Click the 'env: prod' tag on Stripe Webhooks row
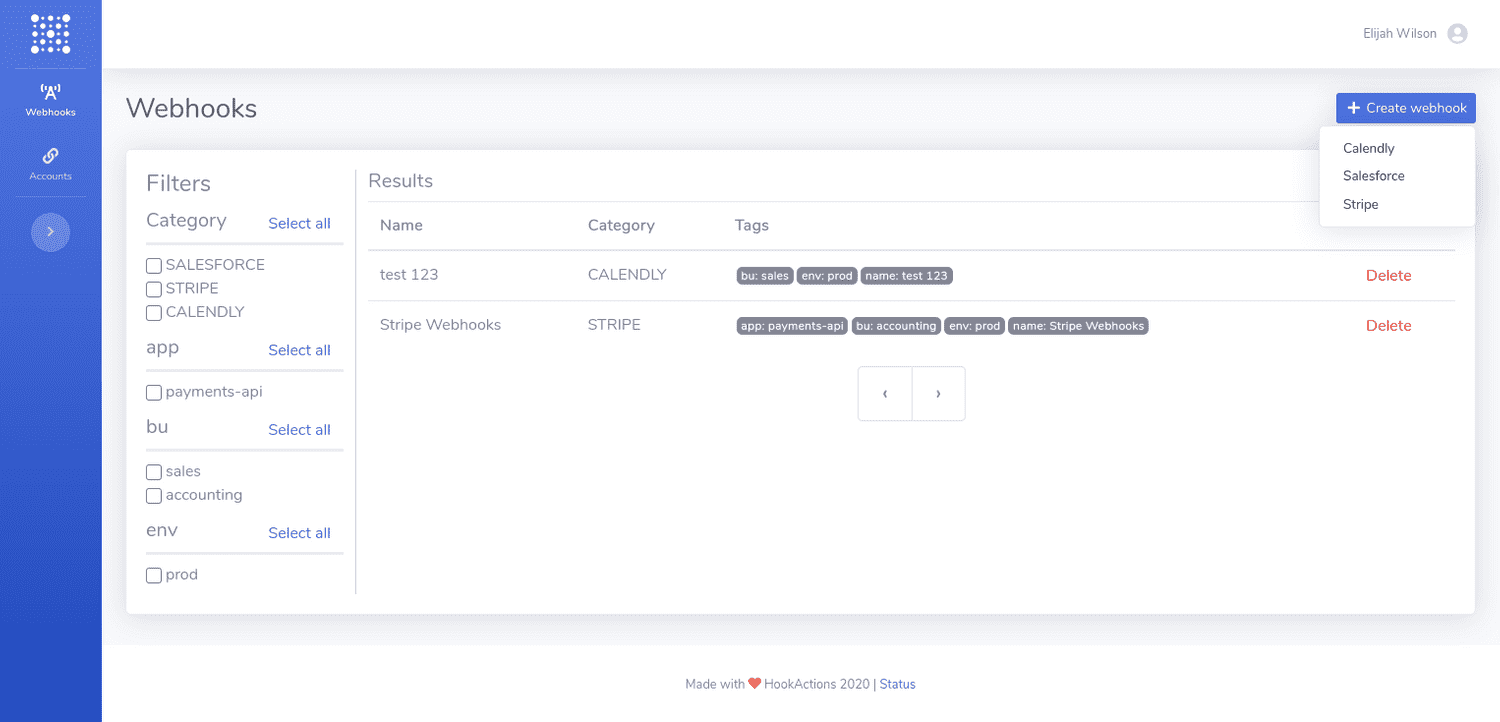This screenshot has height=722, width=1500. pyautogui.click(x=974, y=326)
